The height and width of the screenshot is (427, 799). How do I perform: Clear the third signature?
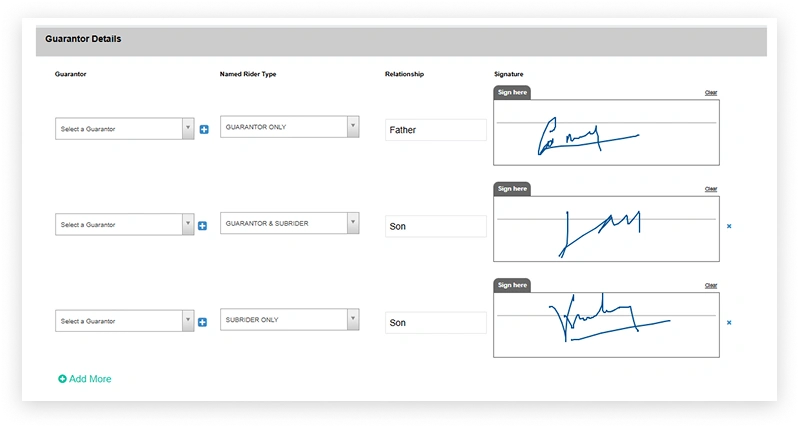(711, 285)
